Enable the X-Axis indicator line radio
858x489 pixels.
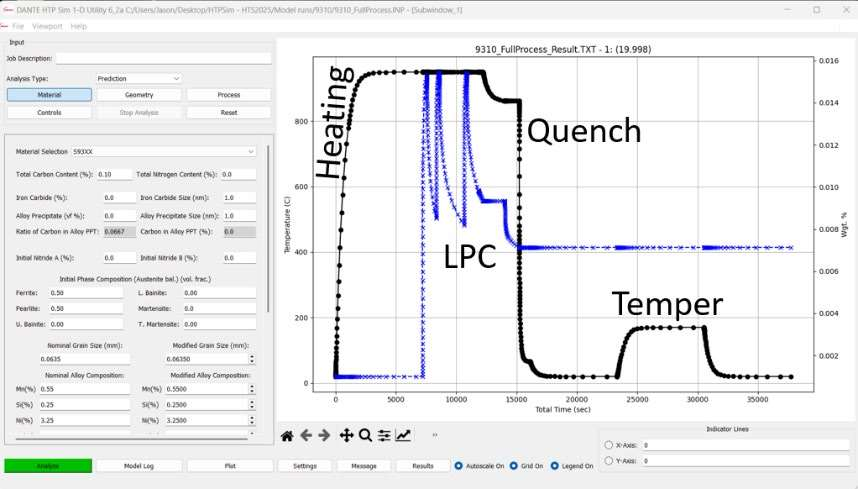point(610,445)
